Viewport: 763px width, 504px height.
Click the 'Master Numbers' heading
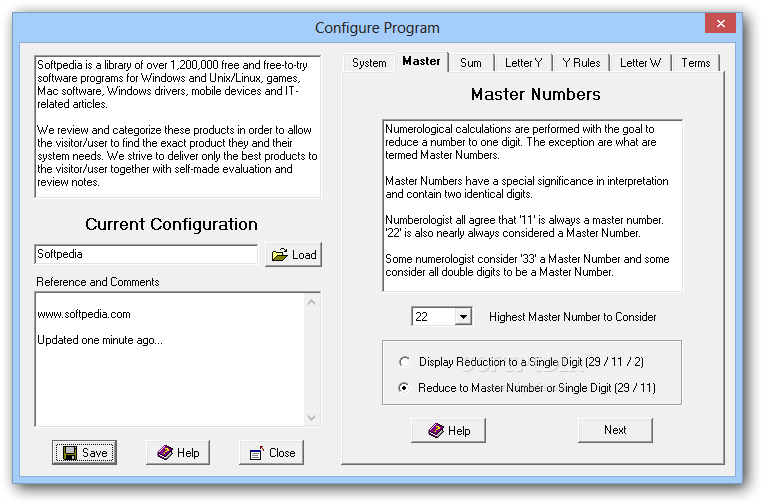tap(535, 94)
